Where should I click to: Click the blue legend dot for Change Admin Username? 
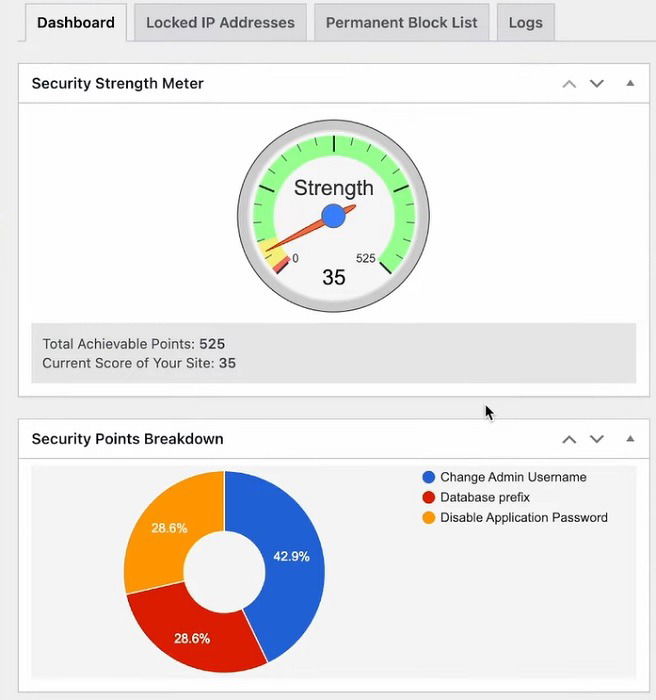point(429,478)
